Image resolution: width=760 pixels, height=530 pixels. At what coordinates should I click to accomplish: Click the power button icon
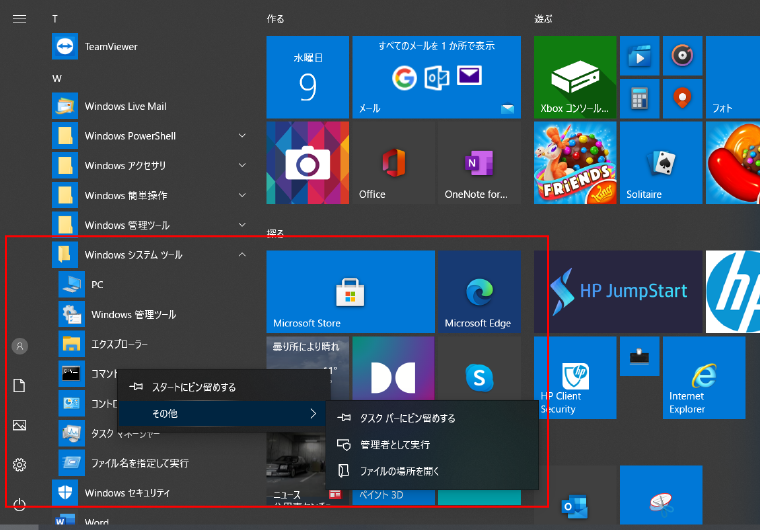coord(19,504)
